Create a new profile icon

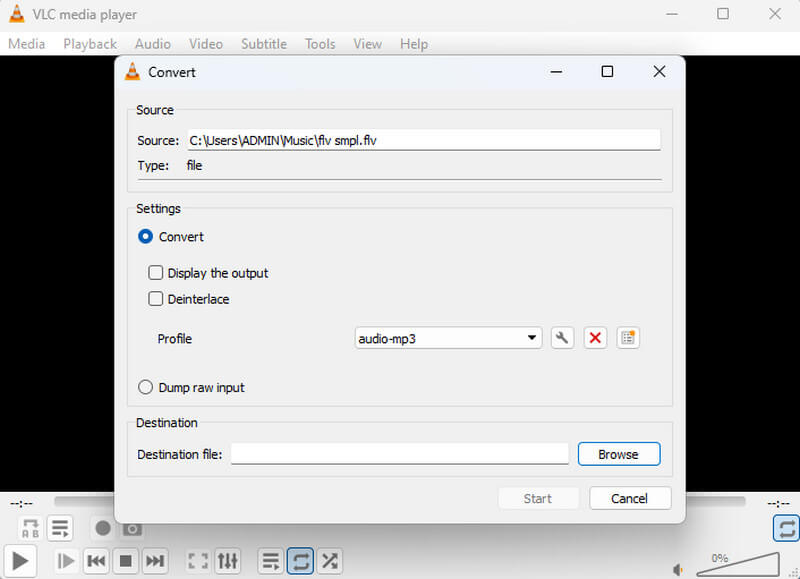628,338
